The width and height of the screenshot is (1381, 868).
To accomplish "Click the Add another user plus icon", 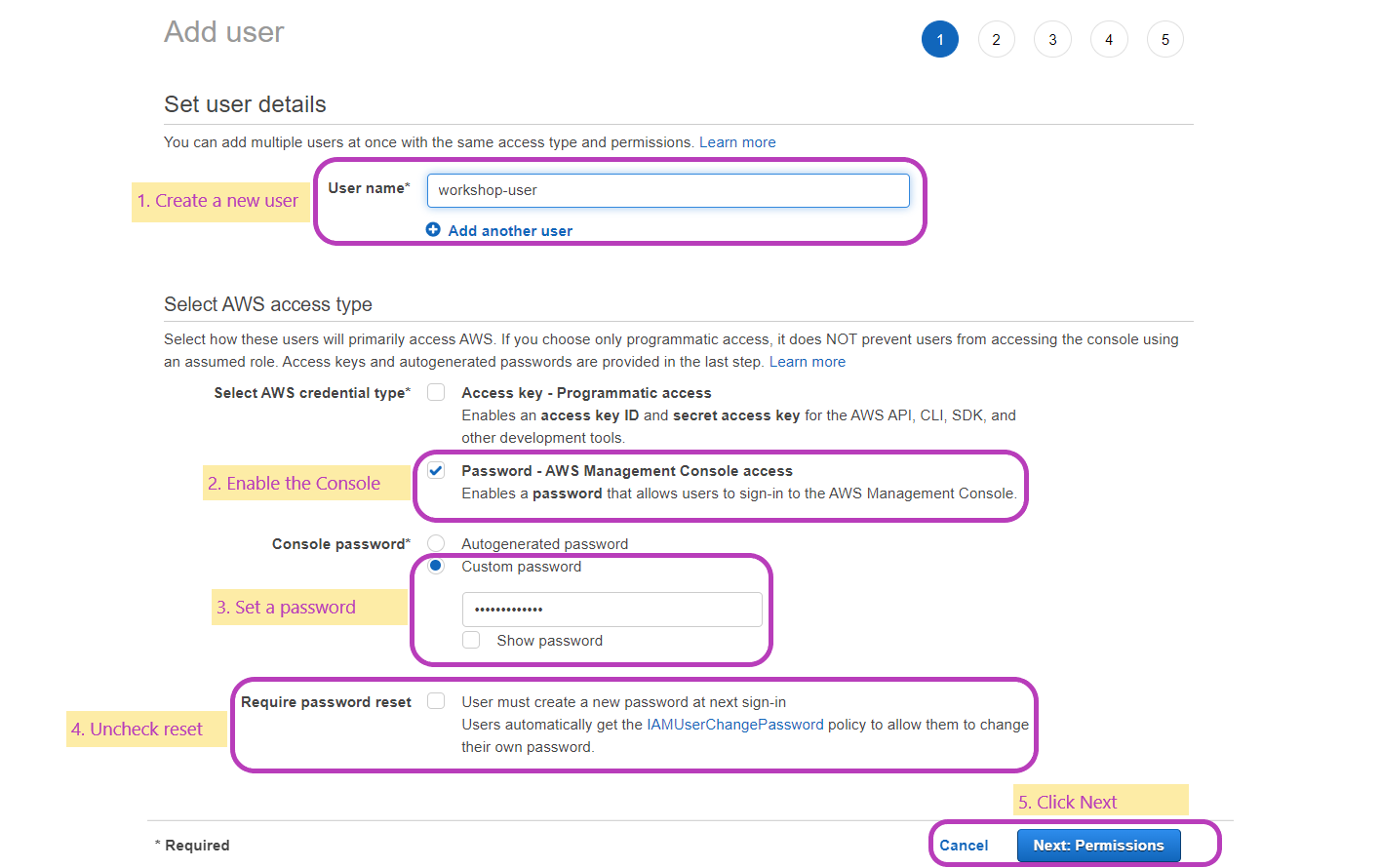I will tap(433, 229).
